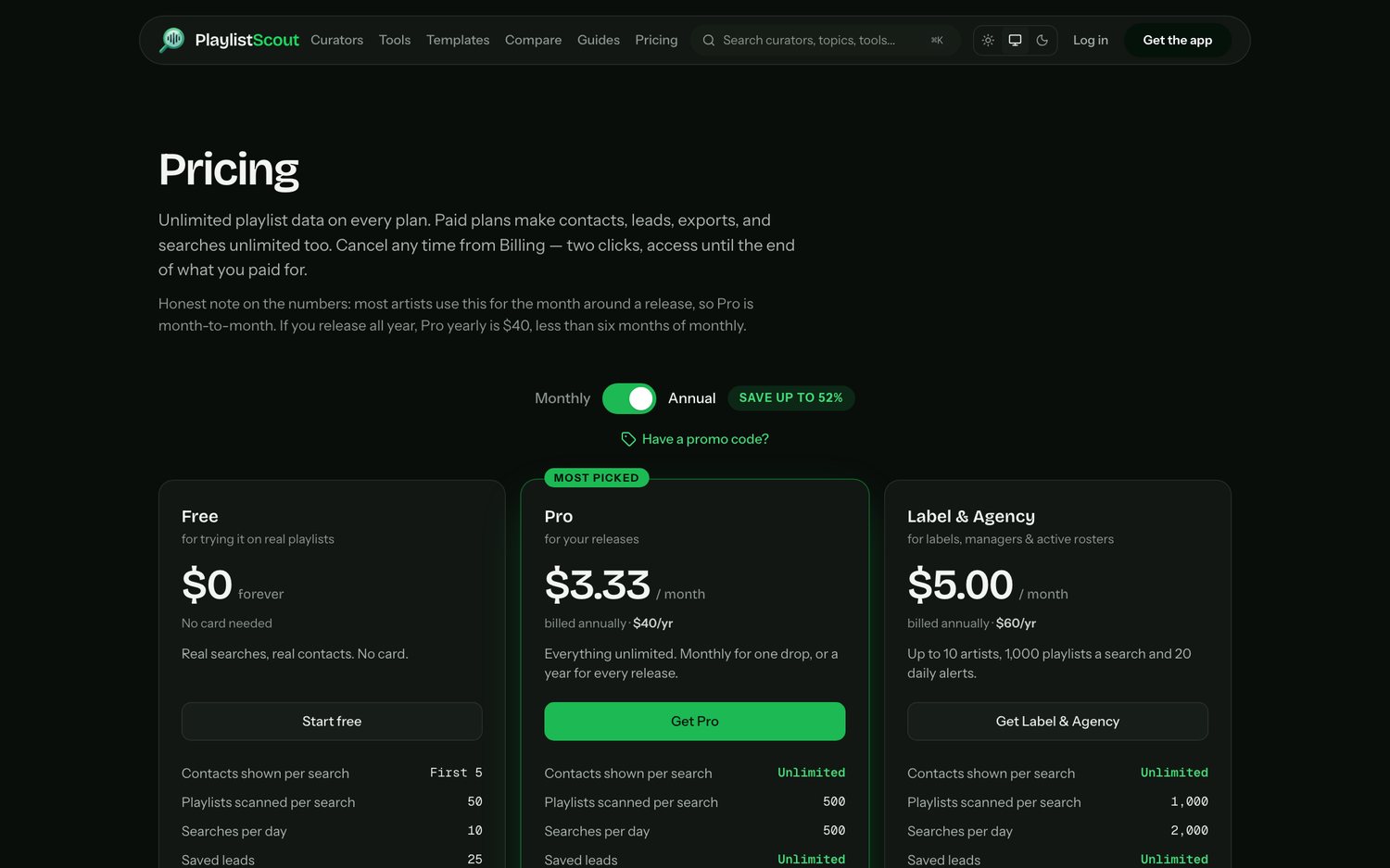Click the PlaylistScout logo icon
The image size is (1390, 868).
coord(172,40)
